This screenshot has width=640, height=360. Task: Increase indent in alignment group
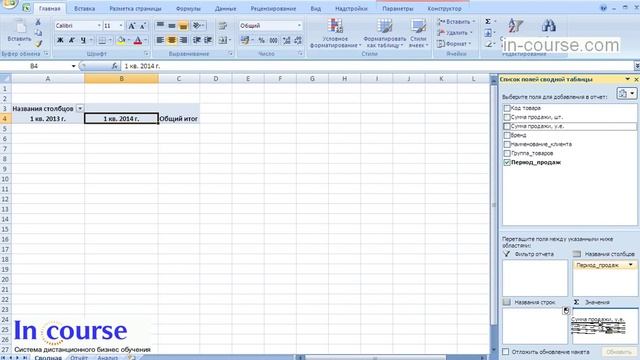[x=208, y=40]
